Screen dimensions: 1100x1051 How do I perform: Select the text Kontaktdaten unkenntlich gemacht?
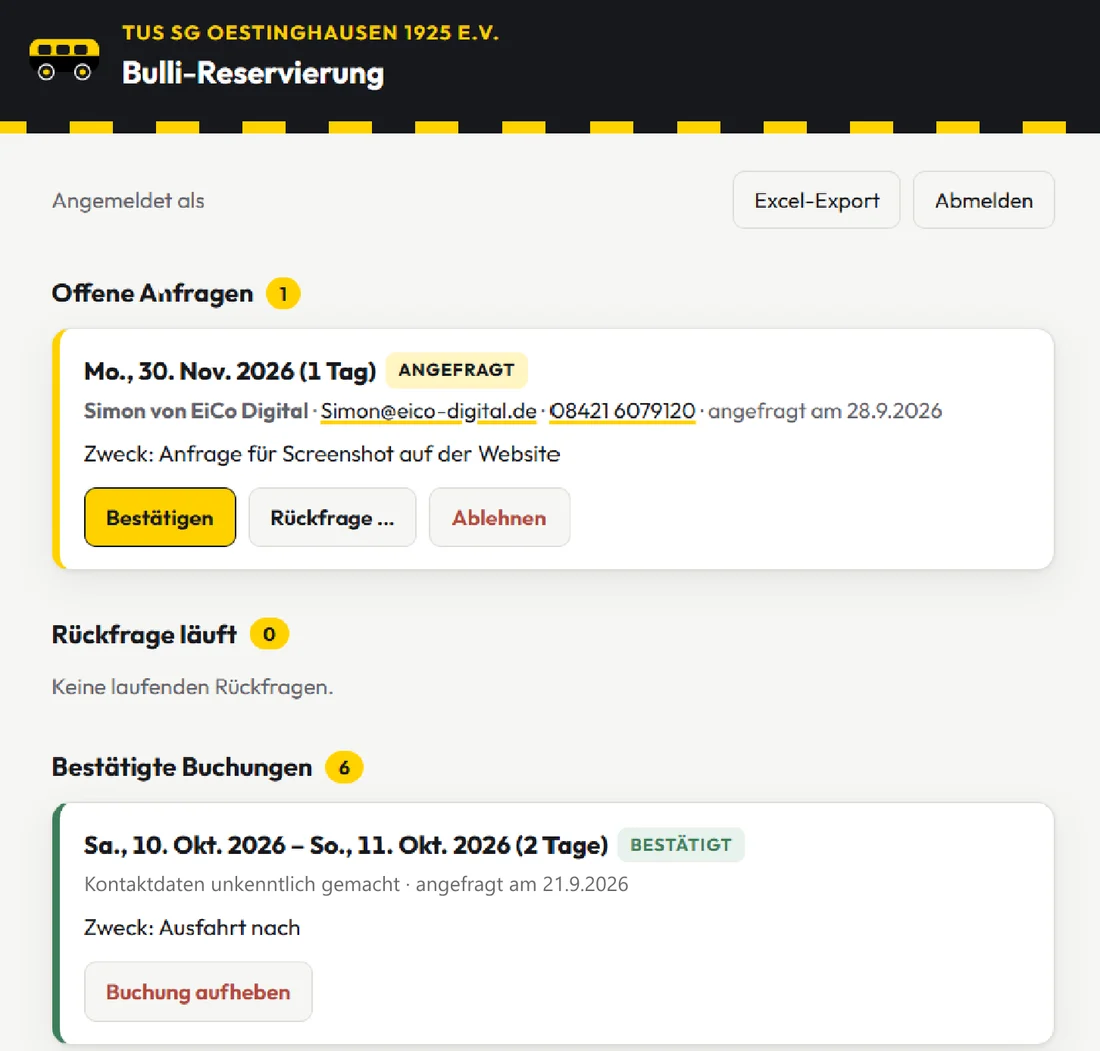pos(242,885)
